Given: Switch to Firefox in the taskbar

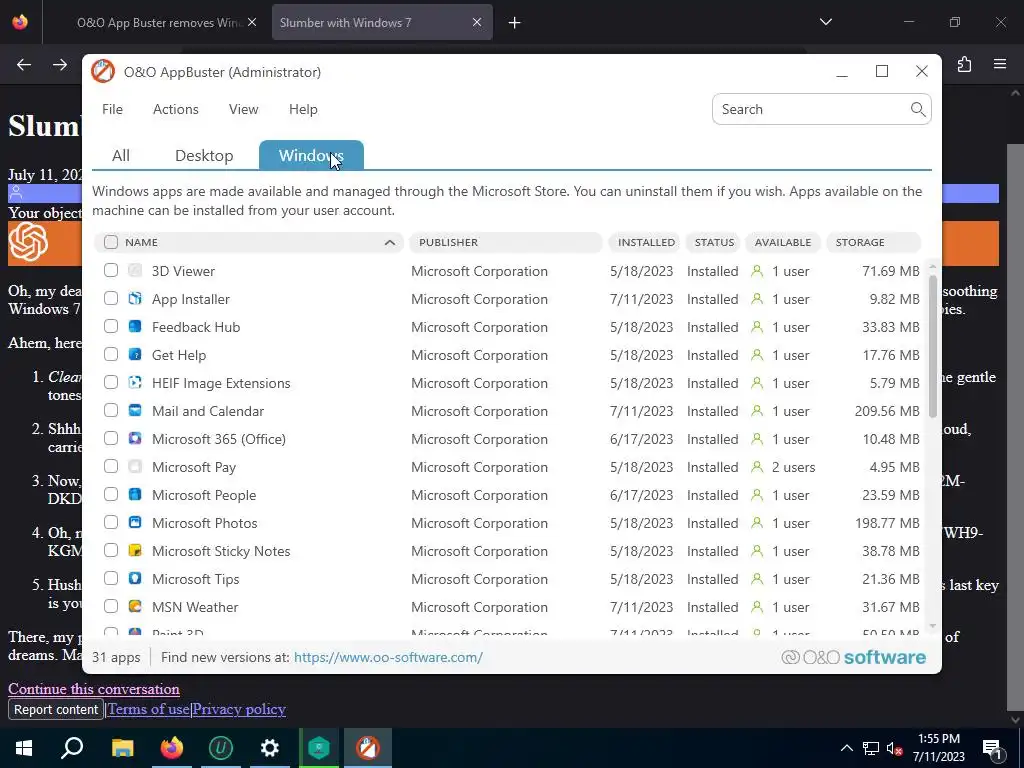Looking at the screenshot, I should [x=172, y=748].
